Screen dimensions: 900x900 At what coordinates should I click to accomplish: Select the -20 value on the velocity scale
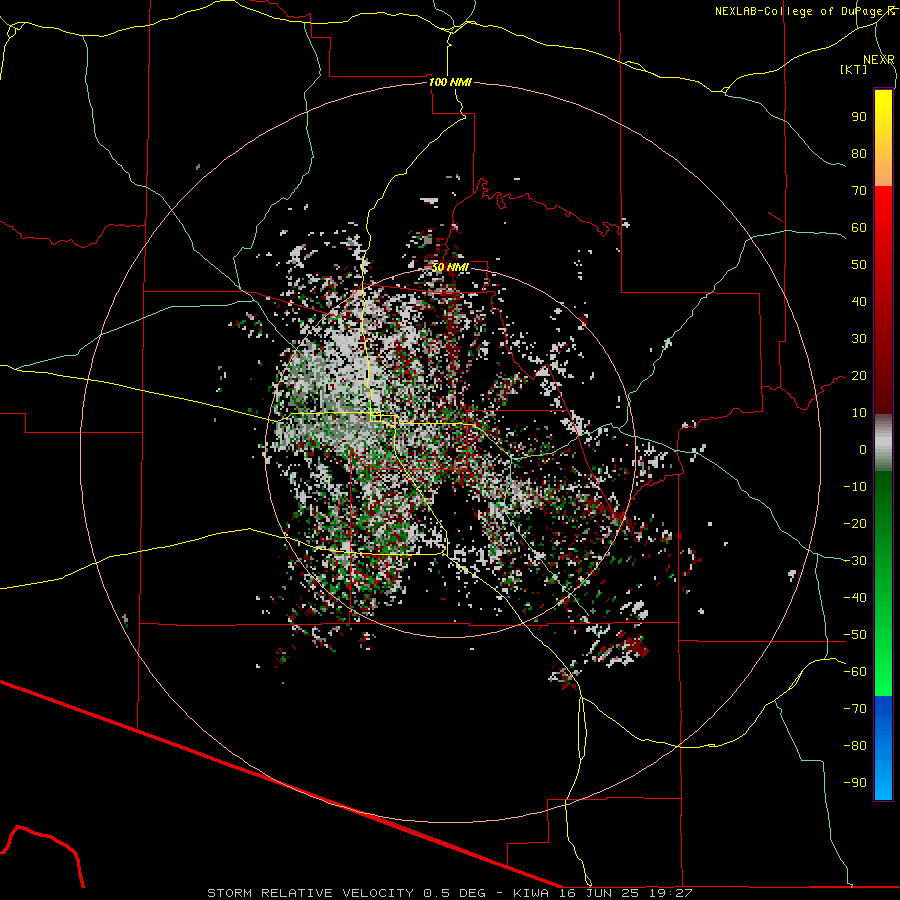pyautogui.click(x=855, y=523)
